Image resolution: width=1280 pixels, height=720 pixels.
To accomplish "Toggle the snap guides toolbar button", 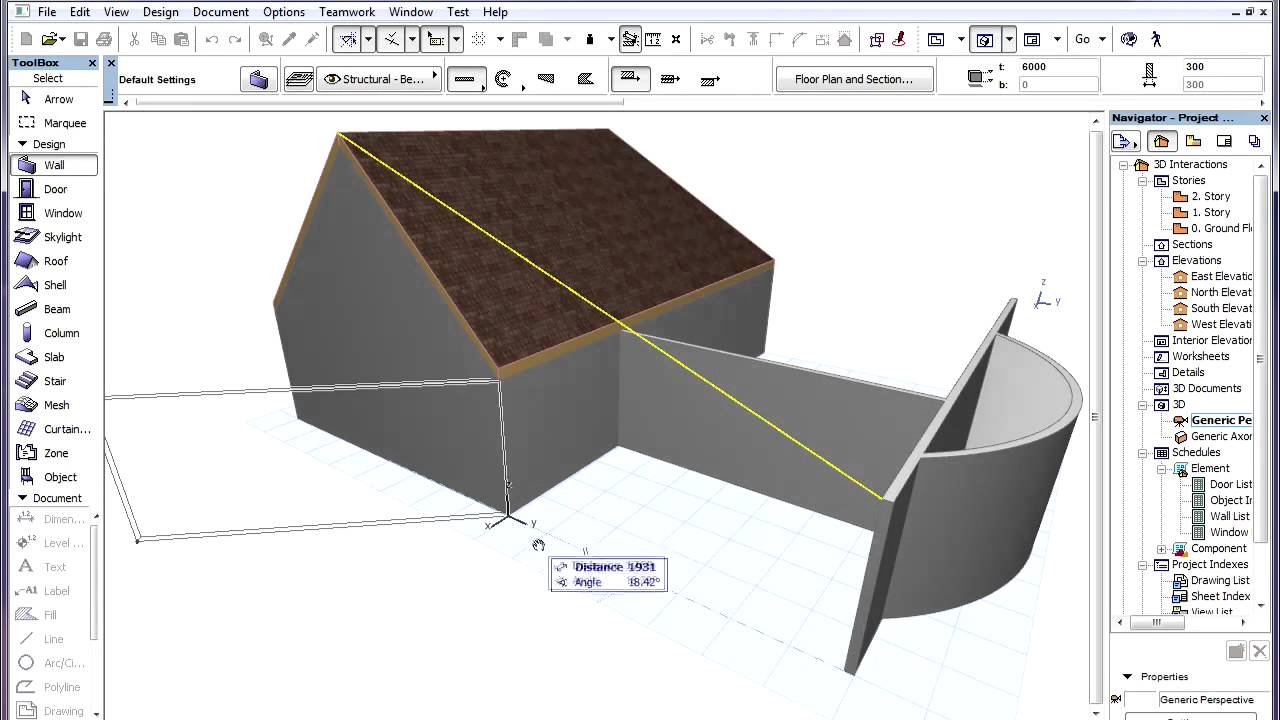I will tap(391, 39).
